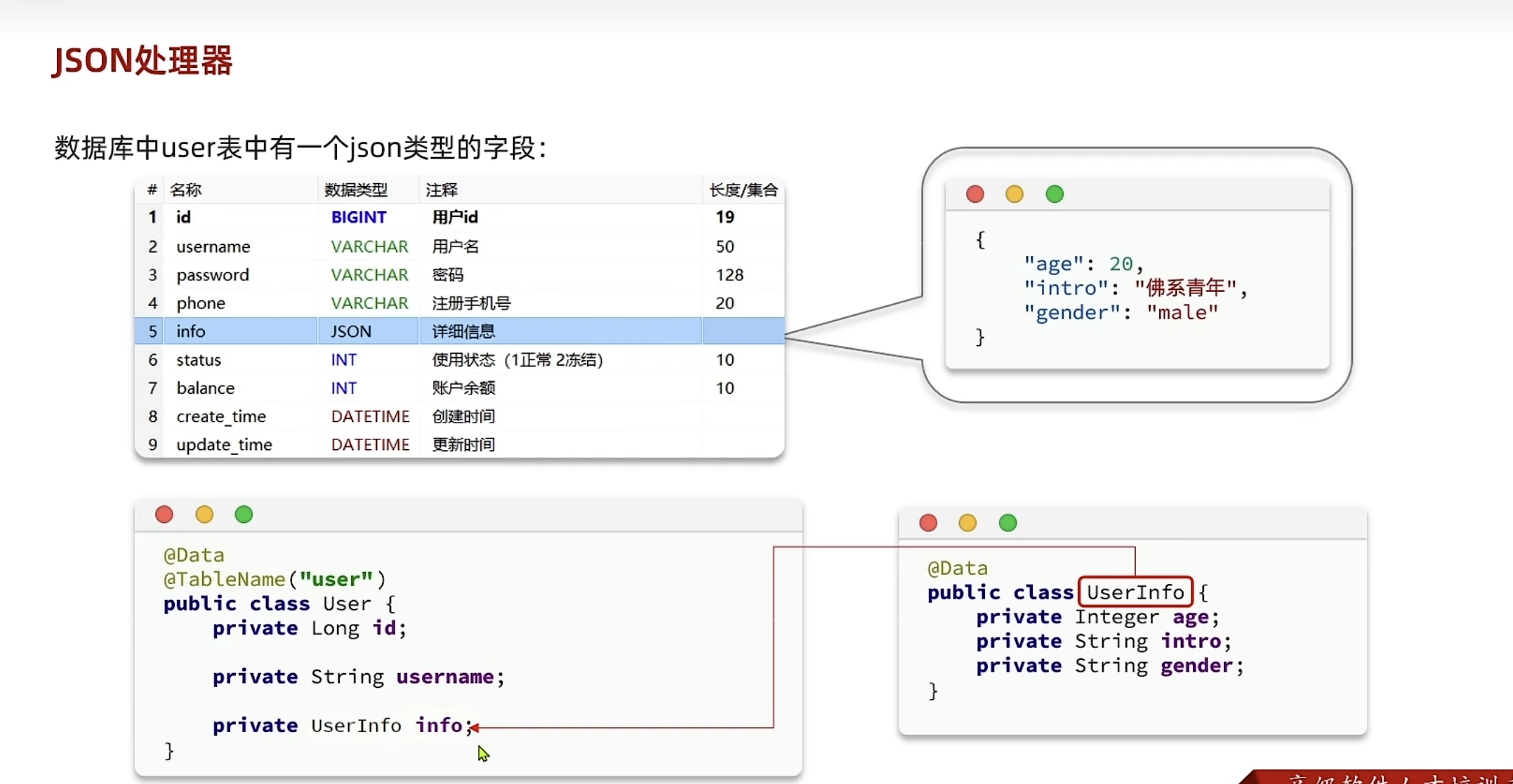Viewport: 1513px width, 784px height.
Task: Click the BIGINT type of id row
Action: 359,218
